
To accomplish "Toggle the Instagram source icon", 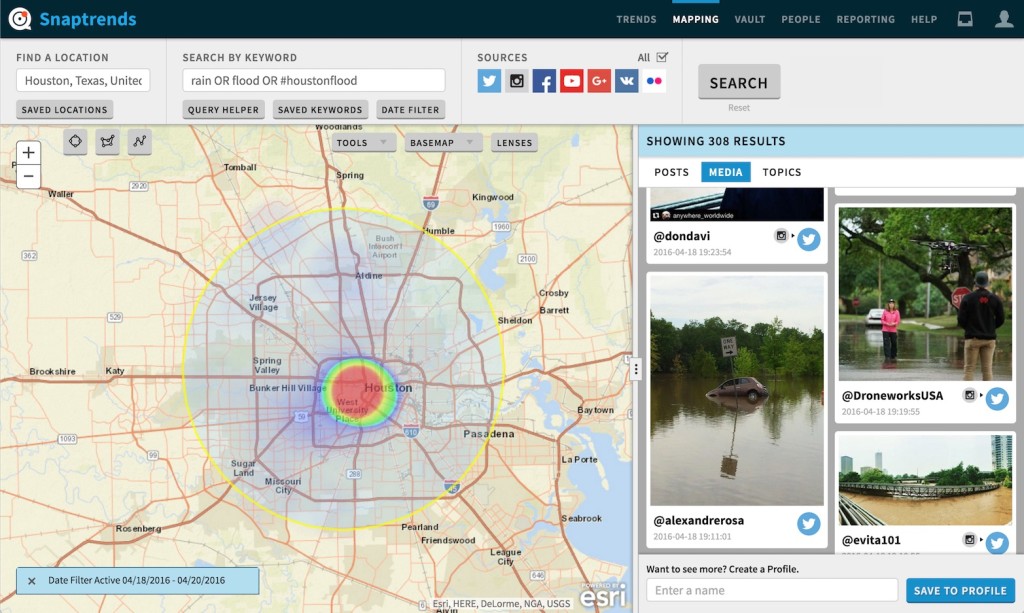I will tap(517, 81).
